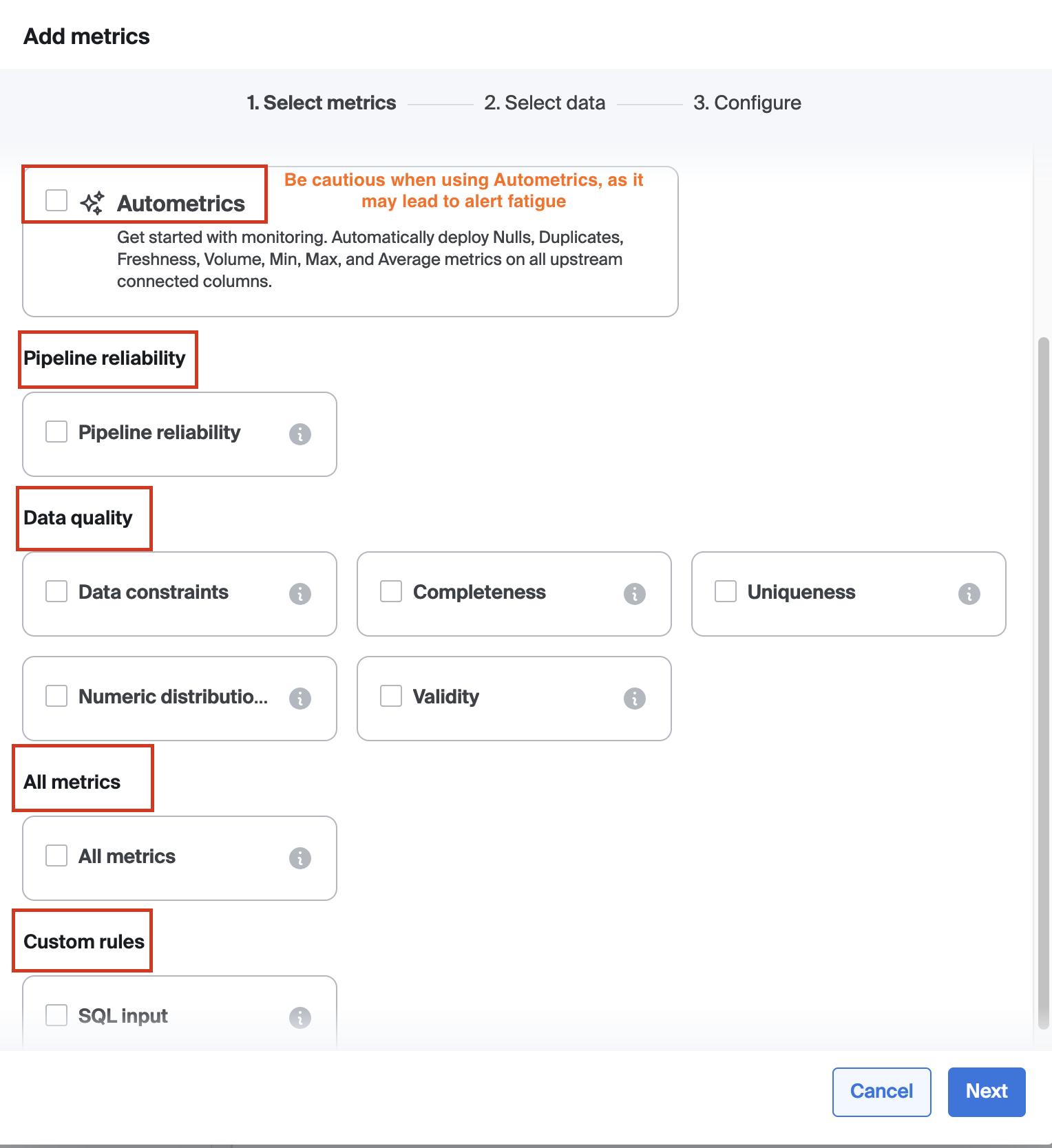Jump to the Configure step
The width and height of the screenshot is (1052, 1148).
pyautogui.click(x=747, y=103)
